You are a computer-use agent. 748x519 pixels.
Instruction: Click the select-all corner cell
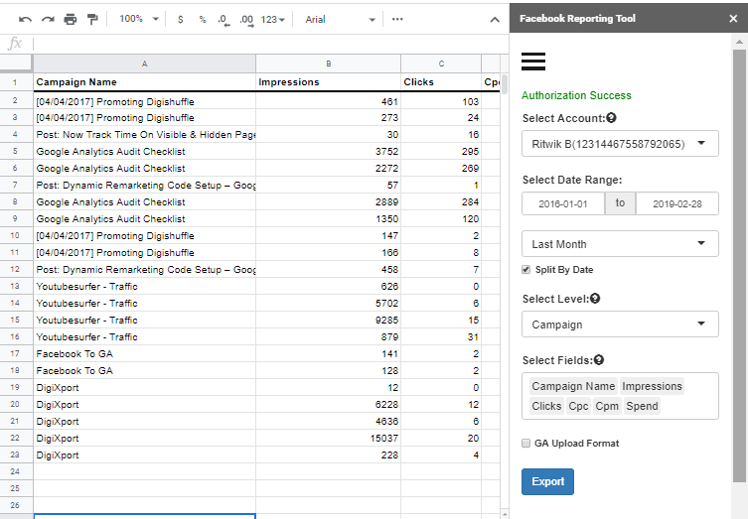click(x=16, y=63)
